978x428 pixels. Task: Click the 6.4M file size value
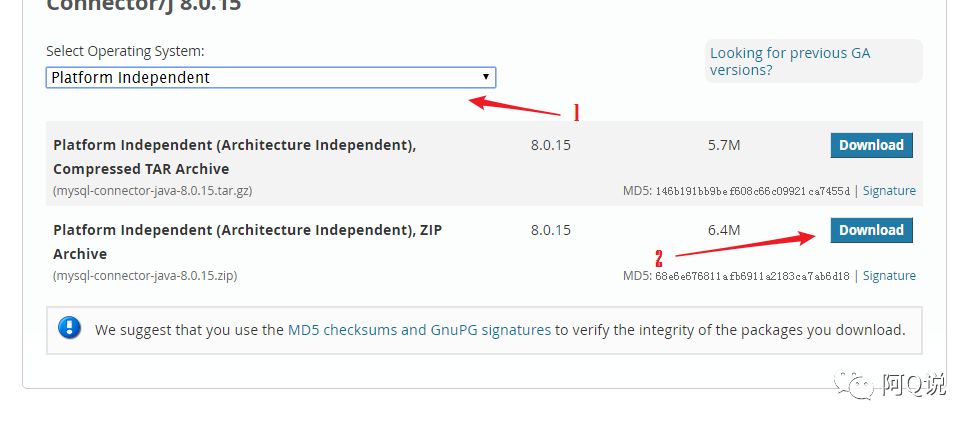pos(723,230)
